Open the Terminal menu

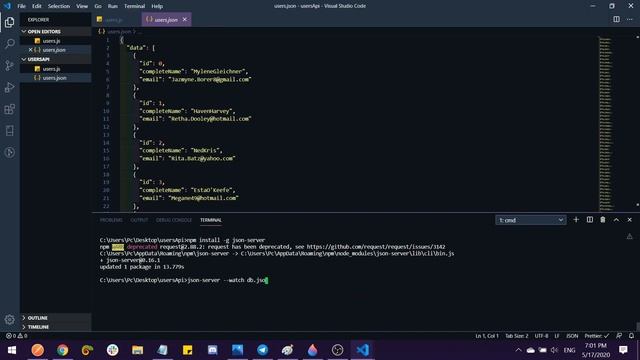point(135,6)
